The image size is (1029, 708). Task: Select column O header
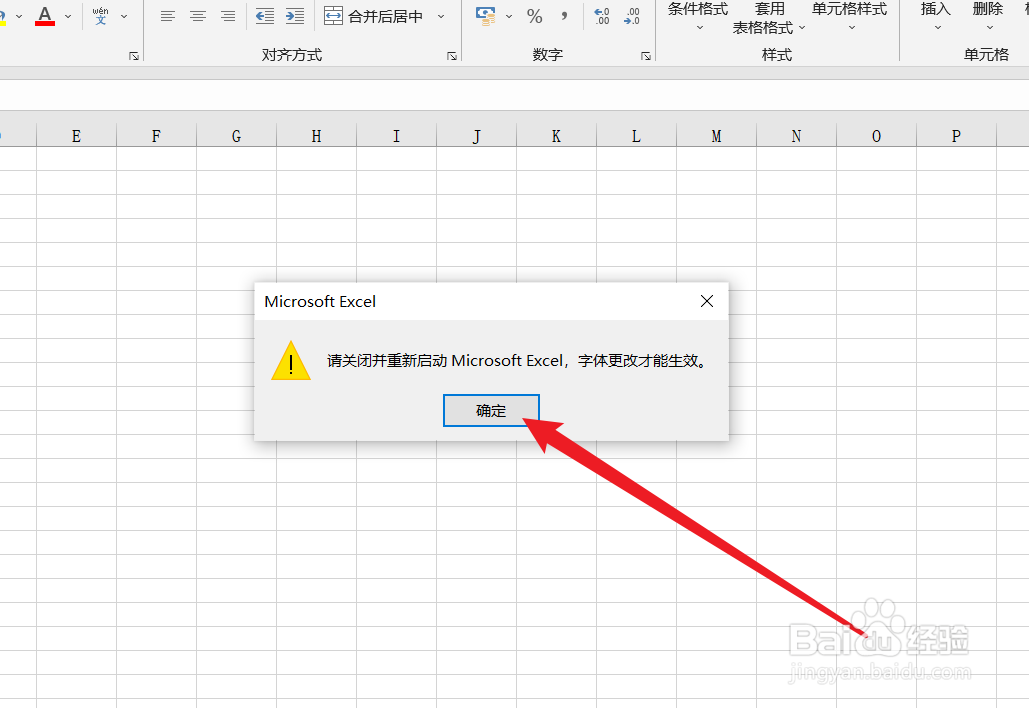click(877, 136)
